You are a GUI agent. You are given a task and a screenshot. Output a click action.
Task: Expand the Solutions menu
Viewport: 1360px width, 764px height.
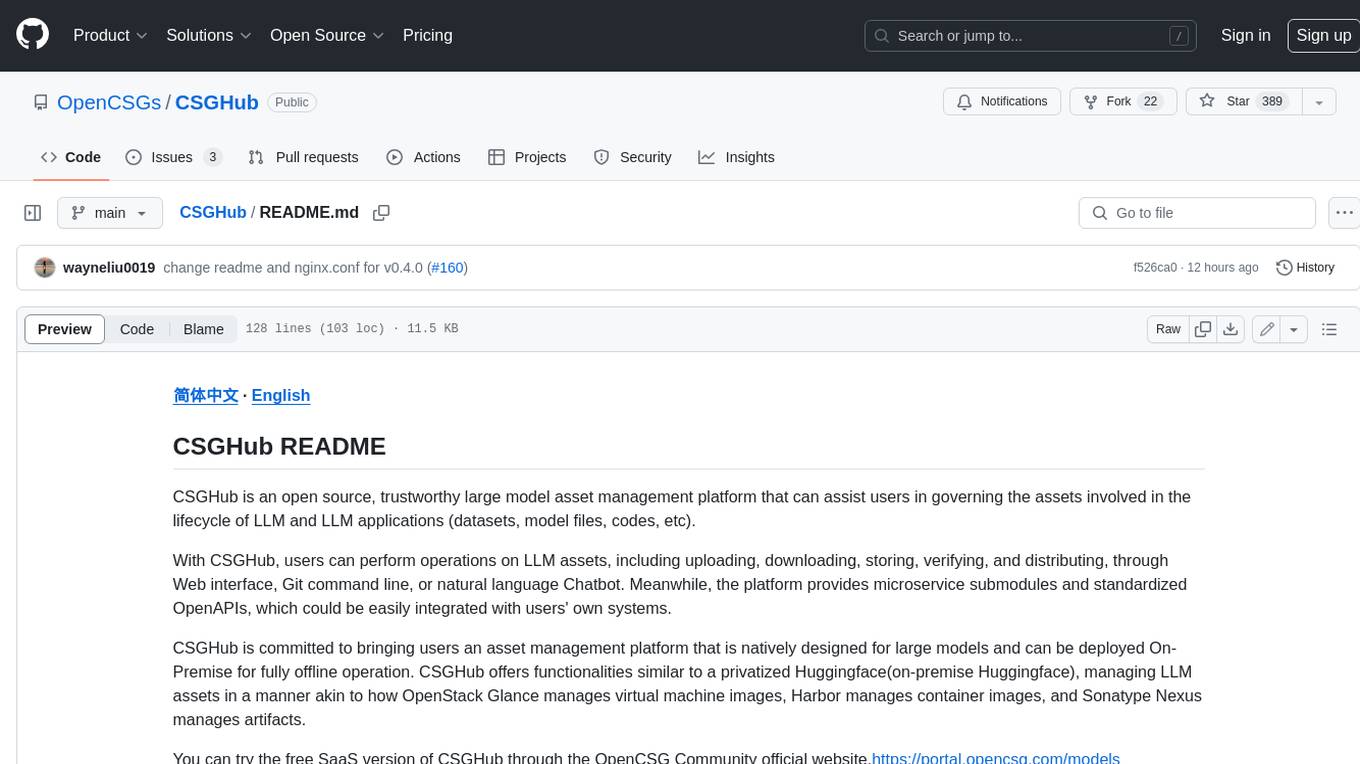(x=208, y=35)
